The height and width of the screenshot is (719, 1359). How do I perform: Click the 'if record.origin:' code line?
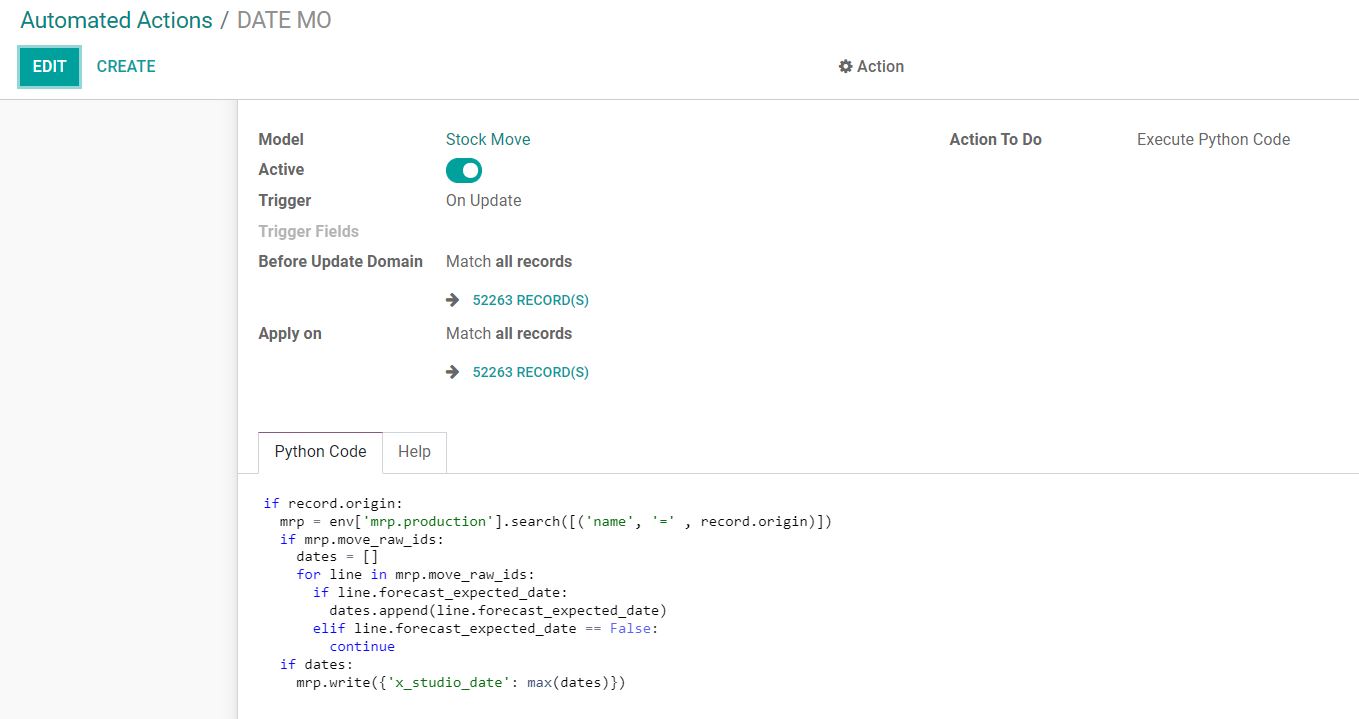(333, 503)
